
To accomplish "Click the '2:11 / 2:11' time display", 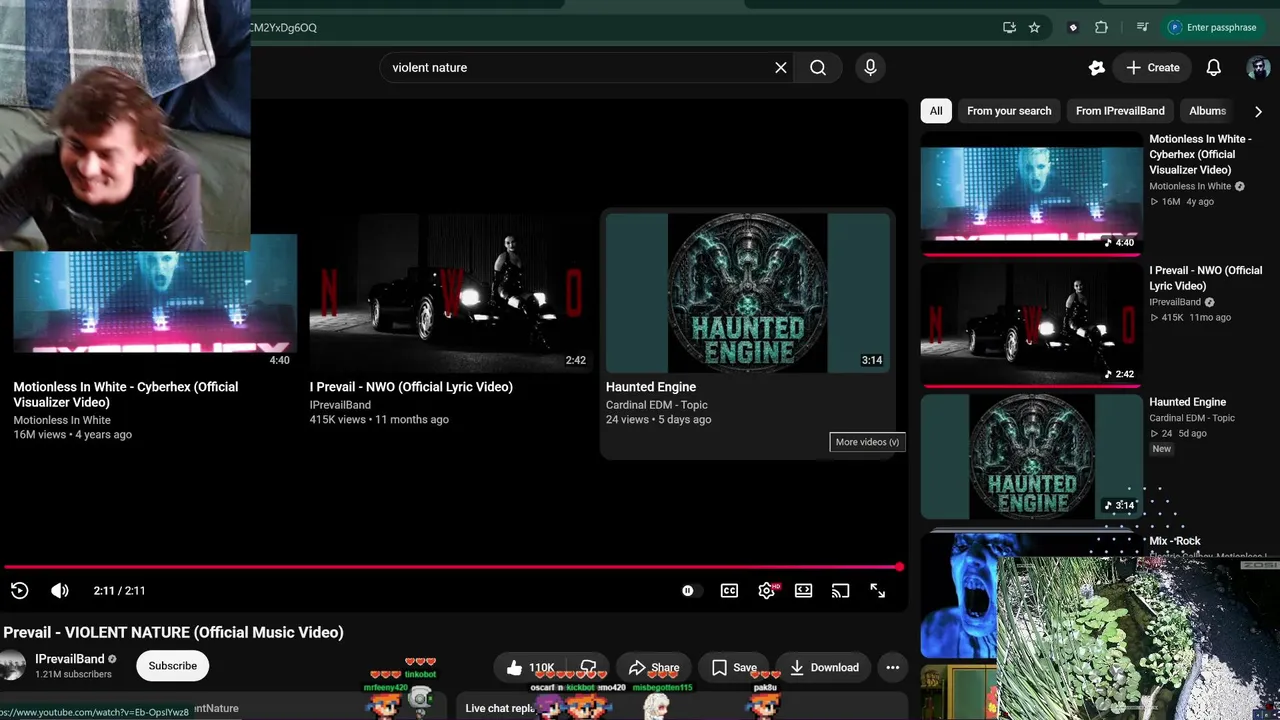I will (x=119, y=591).
